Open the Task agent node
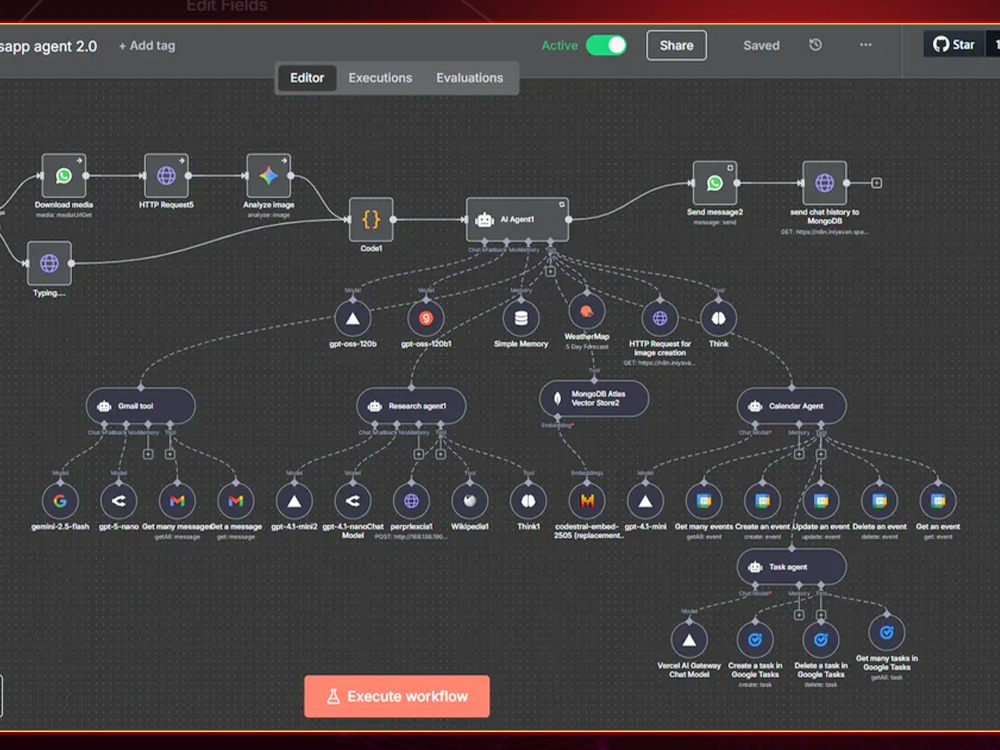The height and width of the screenshot is (750, 1000). [791, 566]
